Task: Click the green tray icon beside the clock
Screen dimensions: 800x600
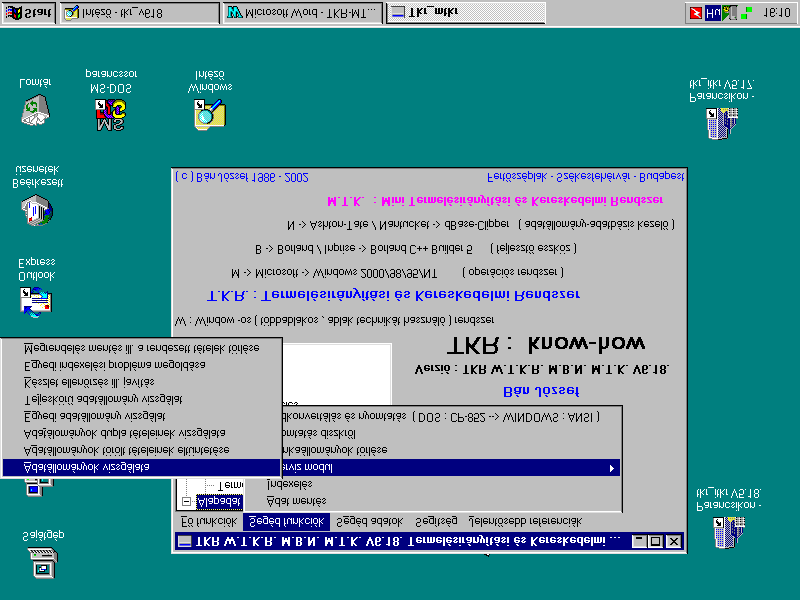Action: coord(746,13)
